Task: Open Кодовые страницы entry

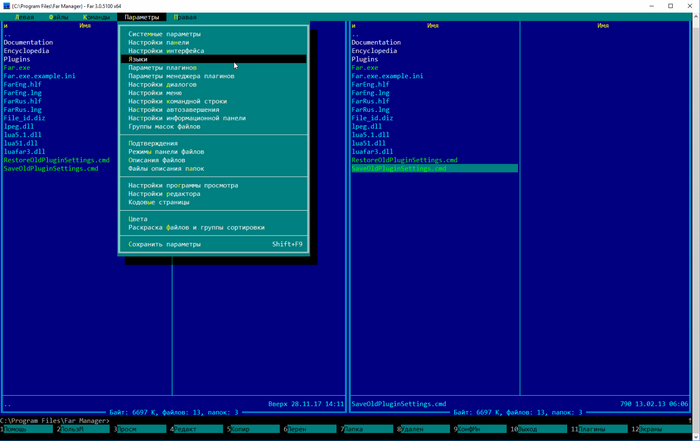Action: tap(158, 202)
